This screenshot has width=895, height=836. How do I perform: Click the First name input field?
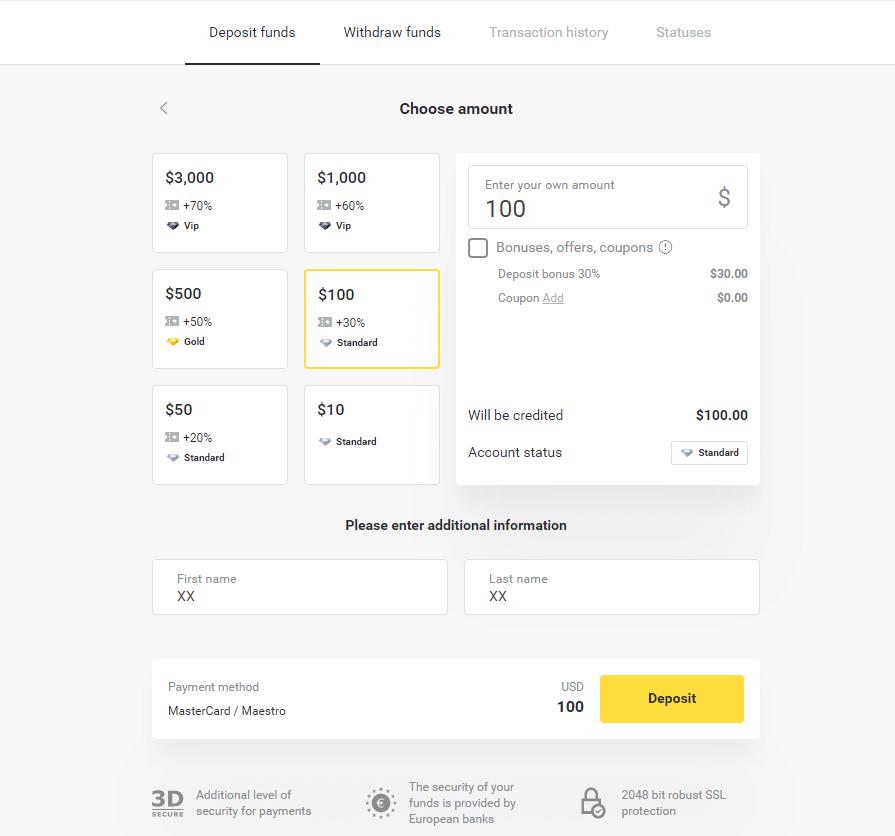pyautogui.click(x=300, y=587)
